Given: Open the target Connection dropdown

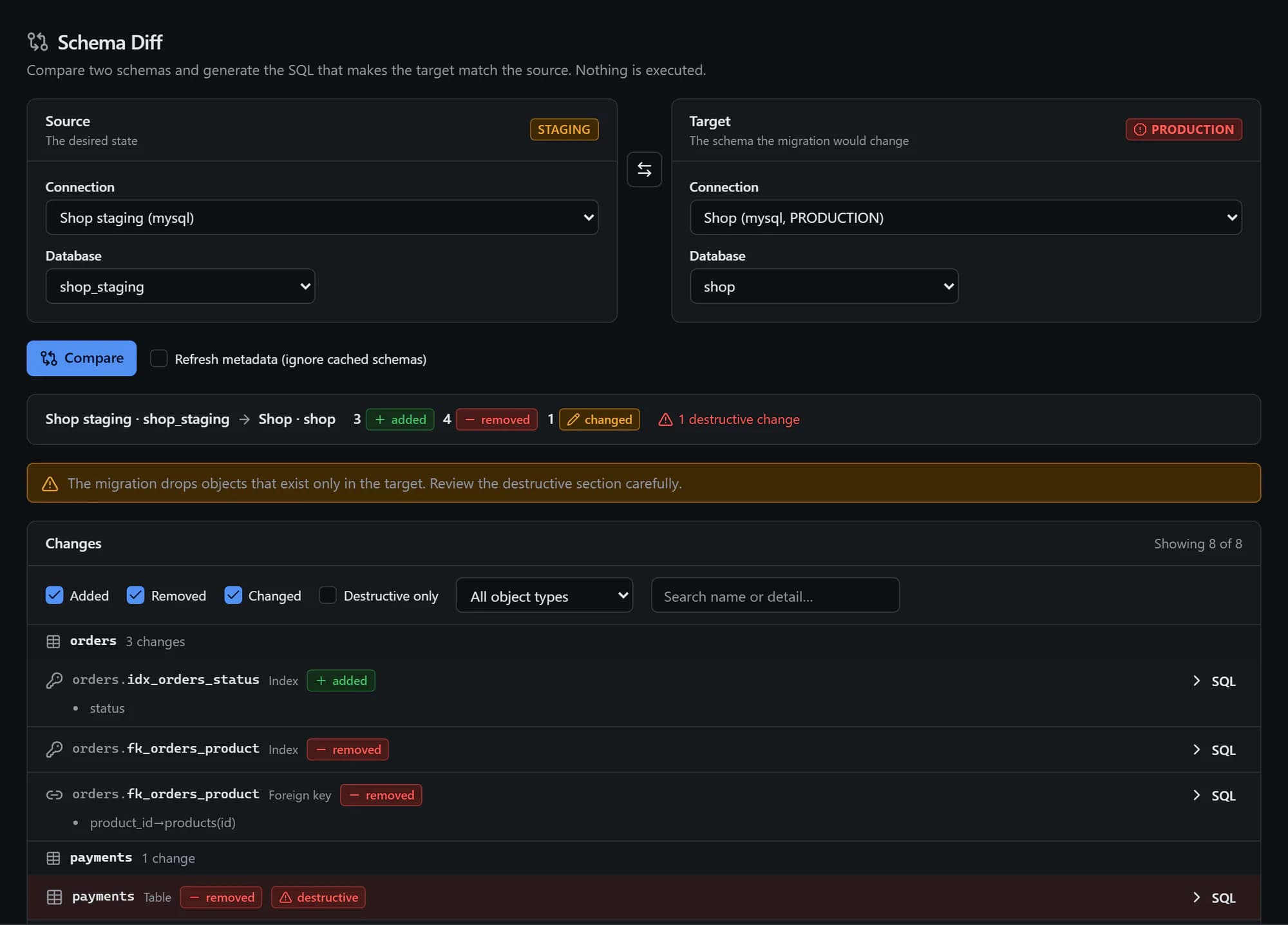Looking at the screenshot, I should (965, 218).
